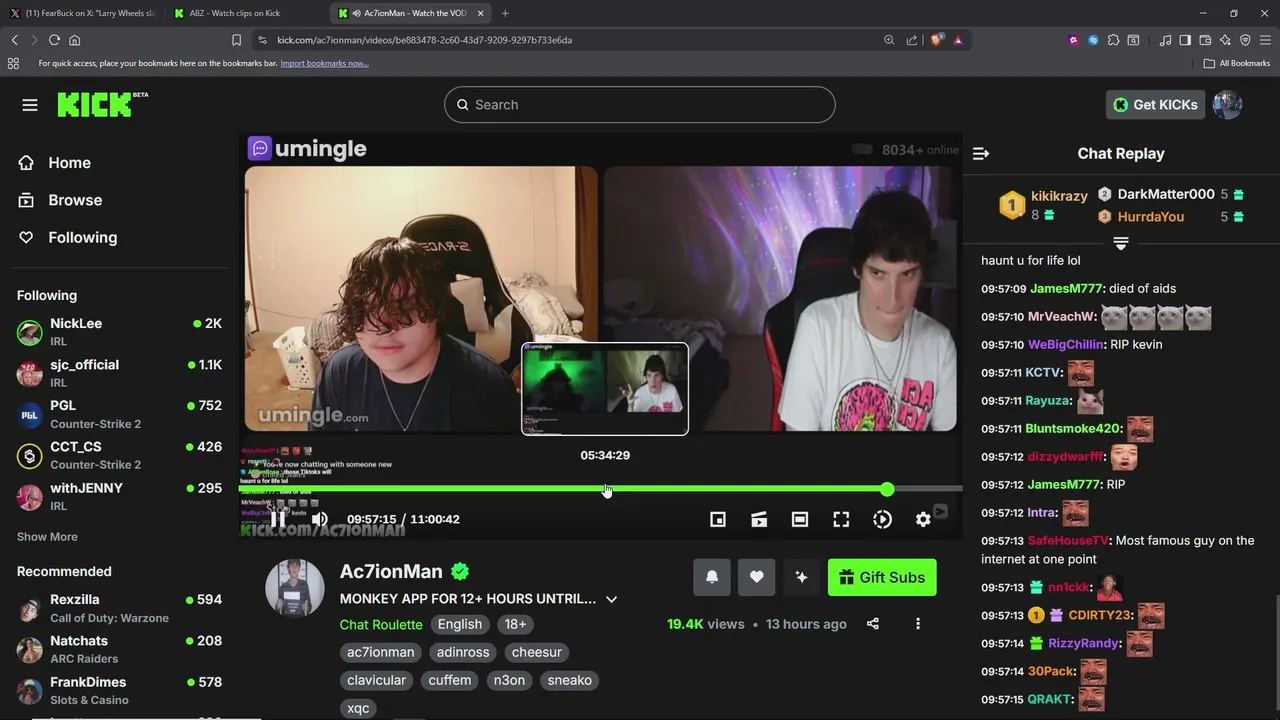Follow Ac7ionMan with the heart button
The height and width of the screenshot is (720, 1280).
[757, 577]
